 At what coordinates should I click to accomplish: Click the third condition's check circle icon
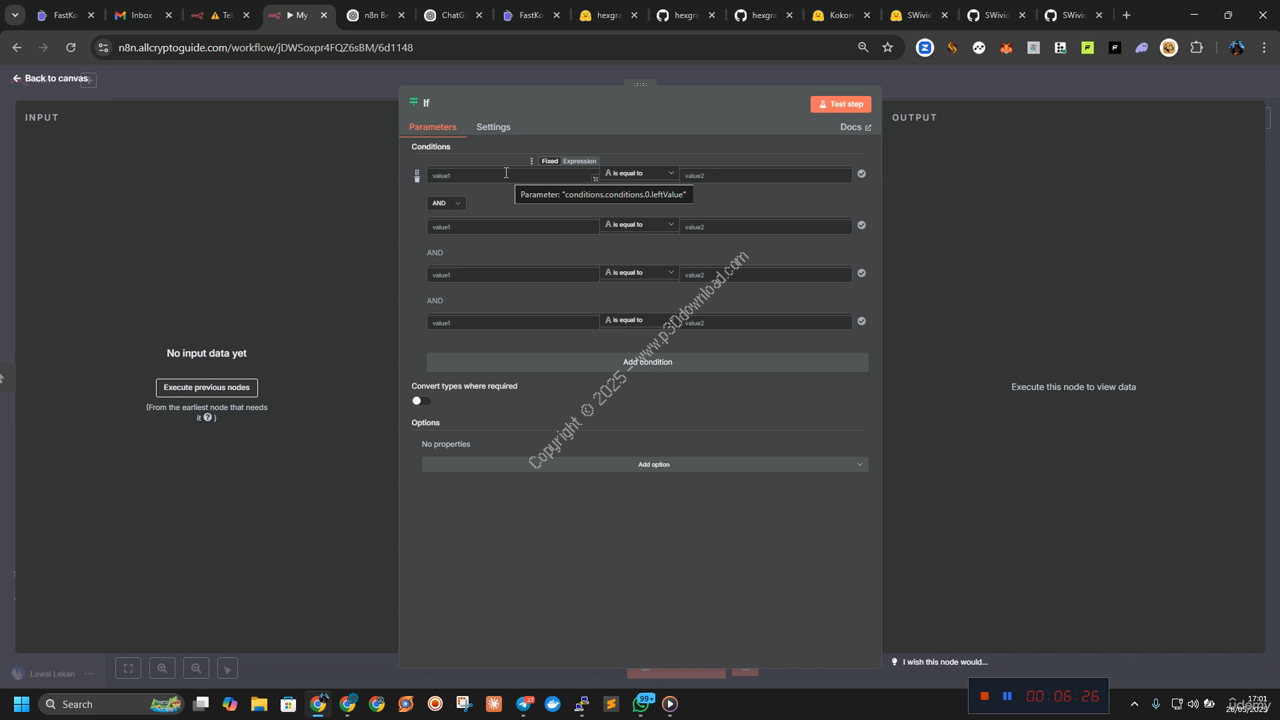(x=861, y=273)
